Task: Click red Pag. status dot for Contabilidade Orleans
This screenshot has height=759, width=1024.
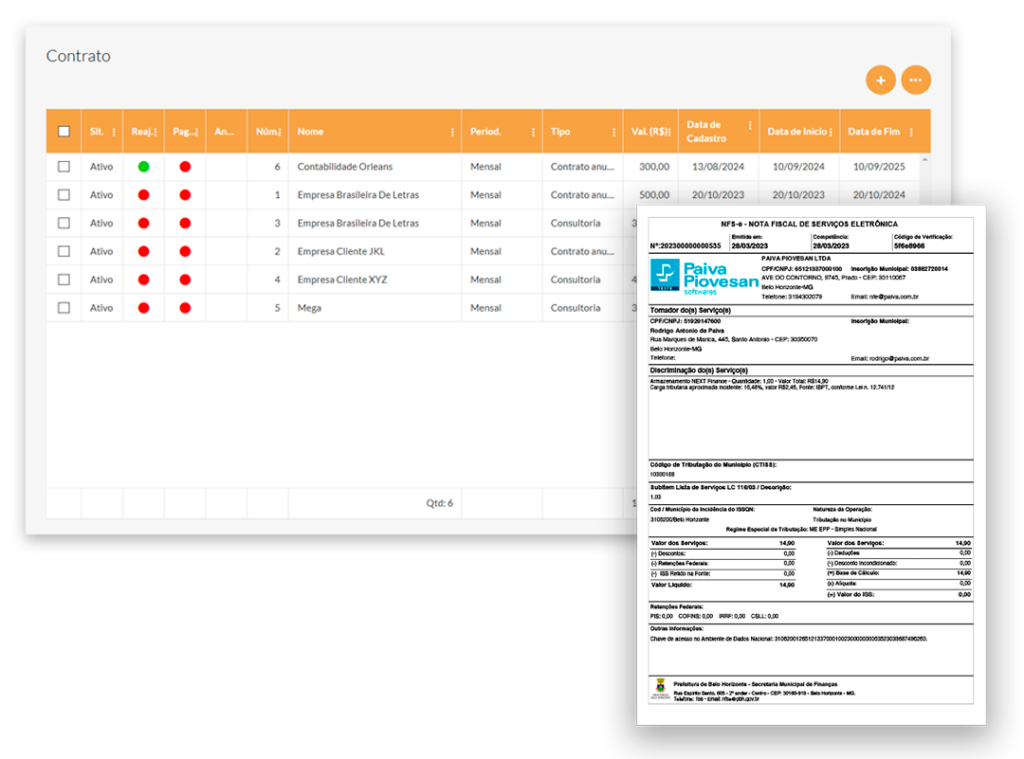Action: 185,167
